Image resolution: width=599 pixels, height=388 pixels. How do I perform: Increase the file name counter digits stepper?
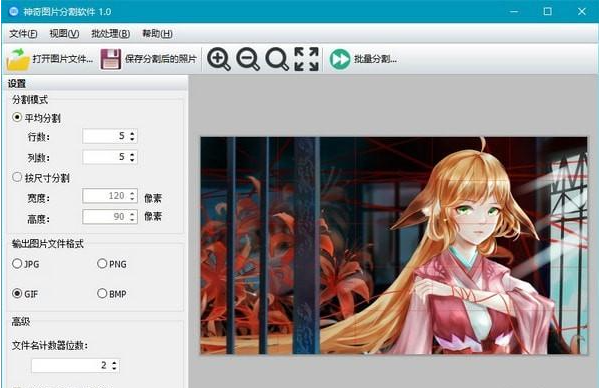pos(114,362)
